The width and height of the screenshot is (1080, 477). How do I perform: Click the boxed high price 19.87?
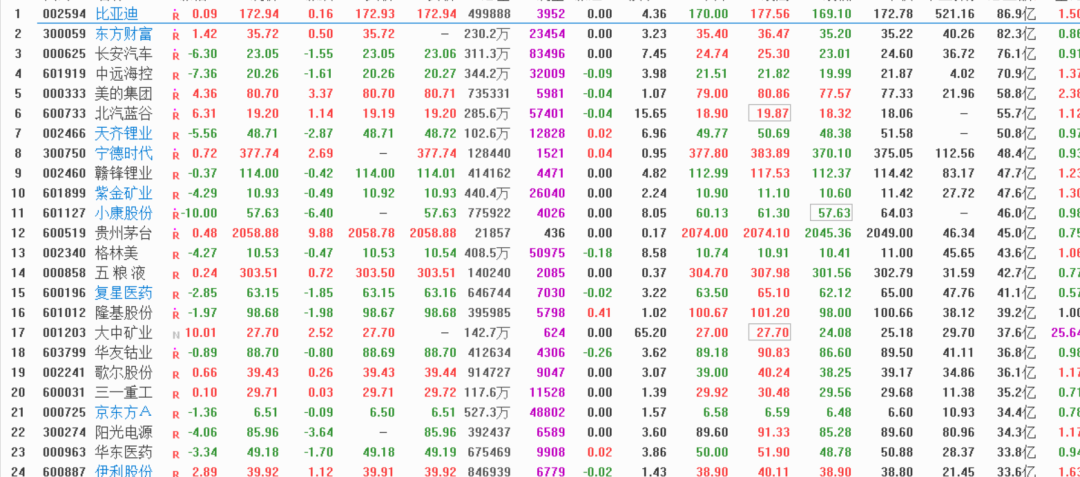click(770, 114)
